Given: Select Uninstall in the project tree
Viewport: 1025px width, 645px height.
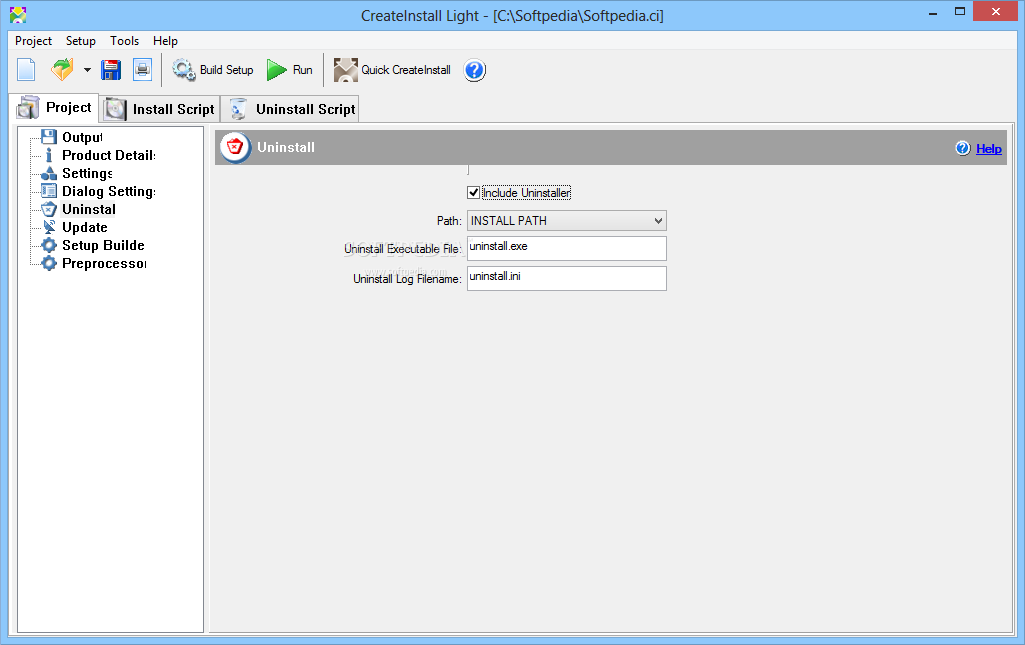Looking at the screenshot, I should click(88, 209).
